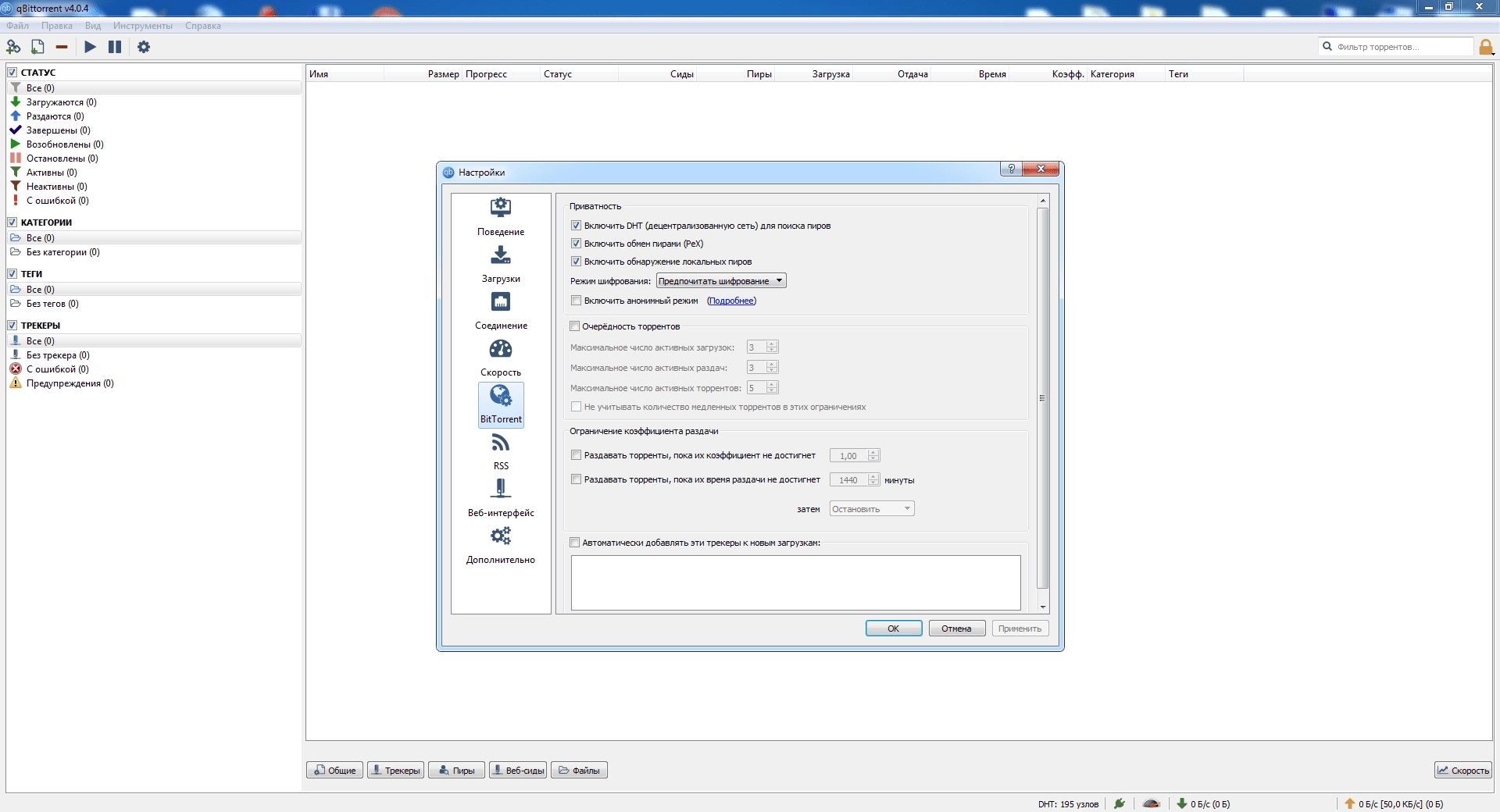Open the Вид menu

click(x=93, y=26)
